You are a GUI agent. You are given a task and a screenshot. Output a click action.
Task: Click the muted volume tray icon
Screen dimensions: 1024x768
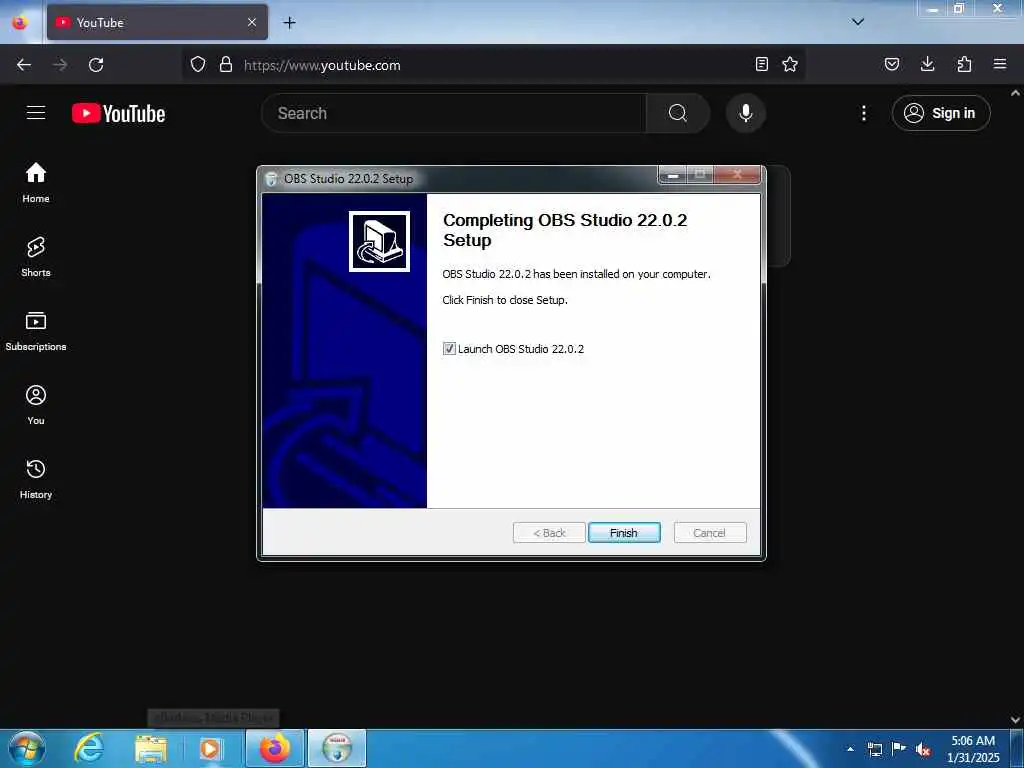(923, 749)
